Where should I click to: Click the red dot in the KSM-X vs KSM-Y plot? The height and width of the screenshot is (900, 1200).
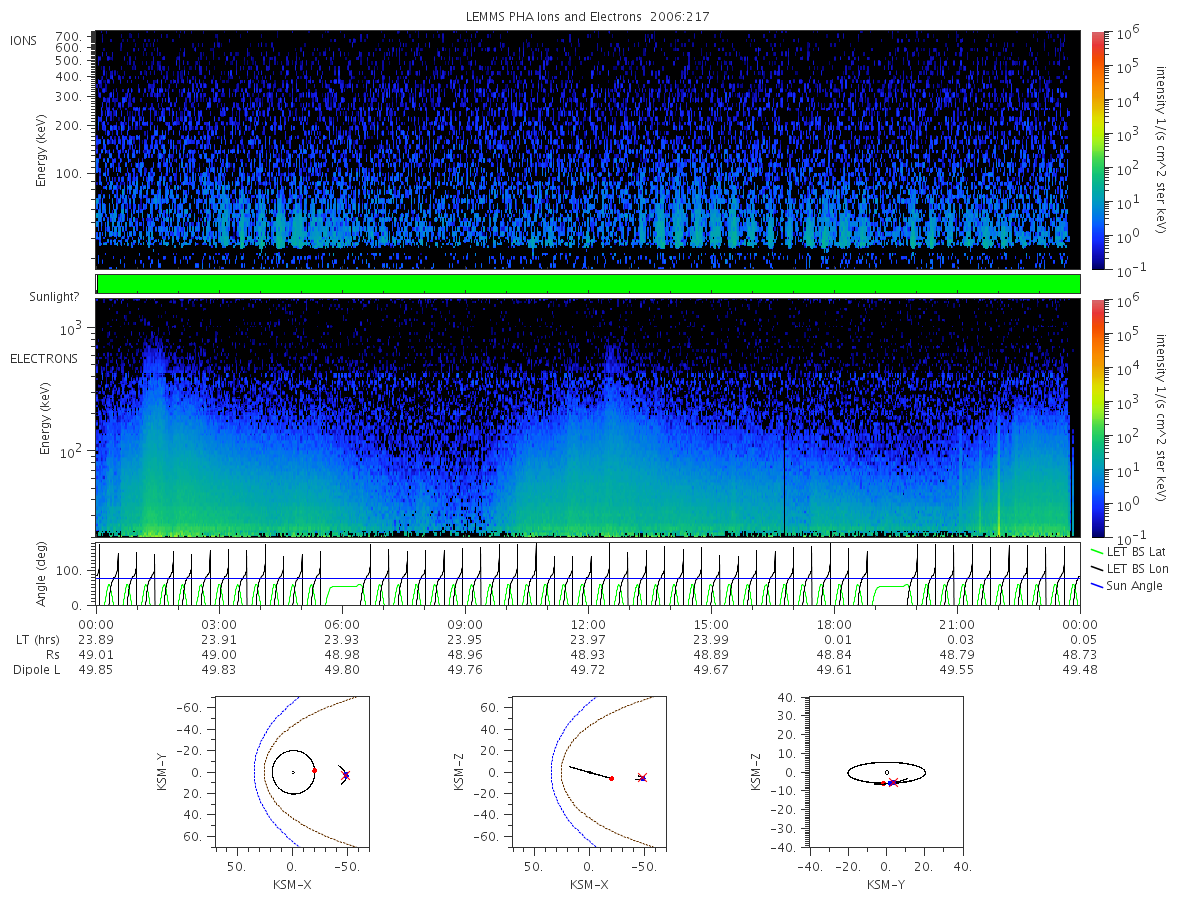[314, 770]
